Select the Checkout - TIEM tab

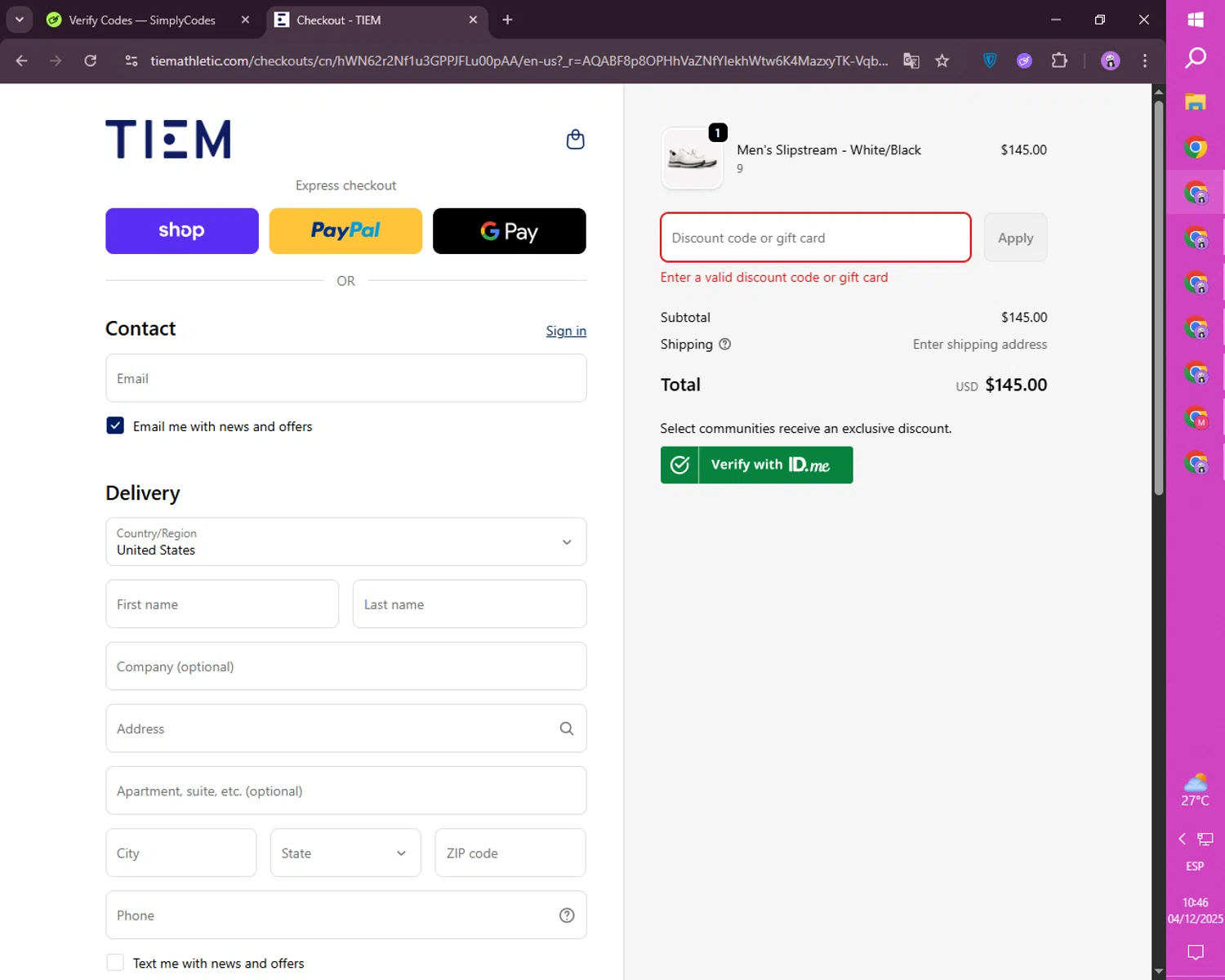[376, 20]
